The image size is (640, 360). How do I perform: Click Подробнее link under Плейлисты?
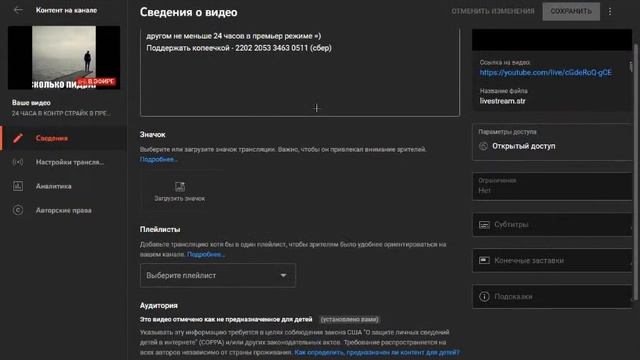pos(206,254)
